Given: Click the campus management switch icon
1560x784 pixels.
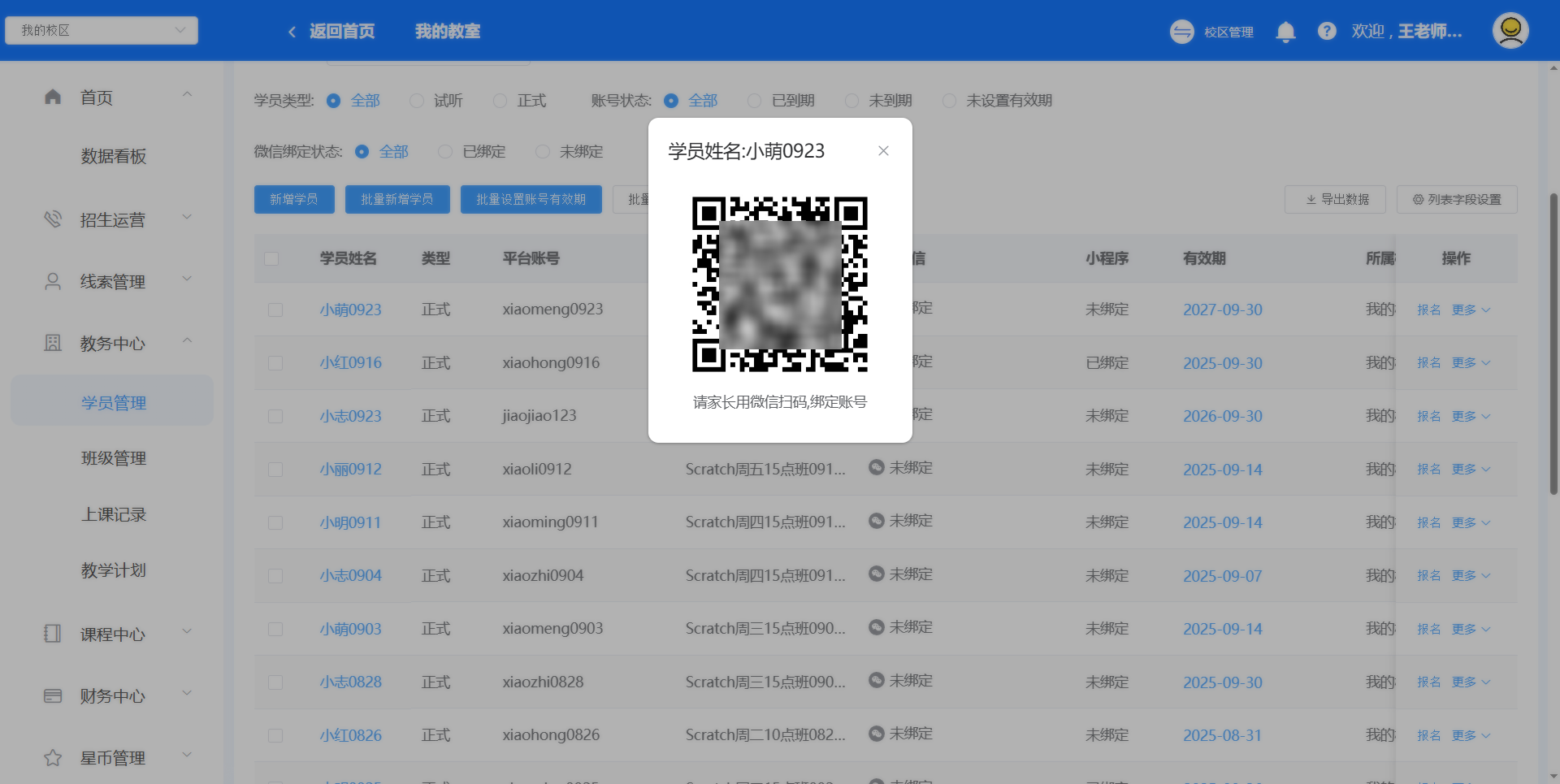Looking at the screenshot, I should [1182, 32].
